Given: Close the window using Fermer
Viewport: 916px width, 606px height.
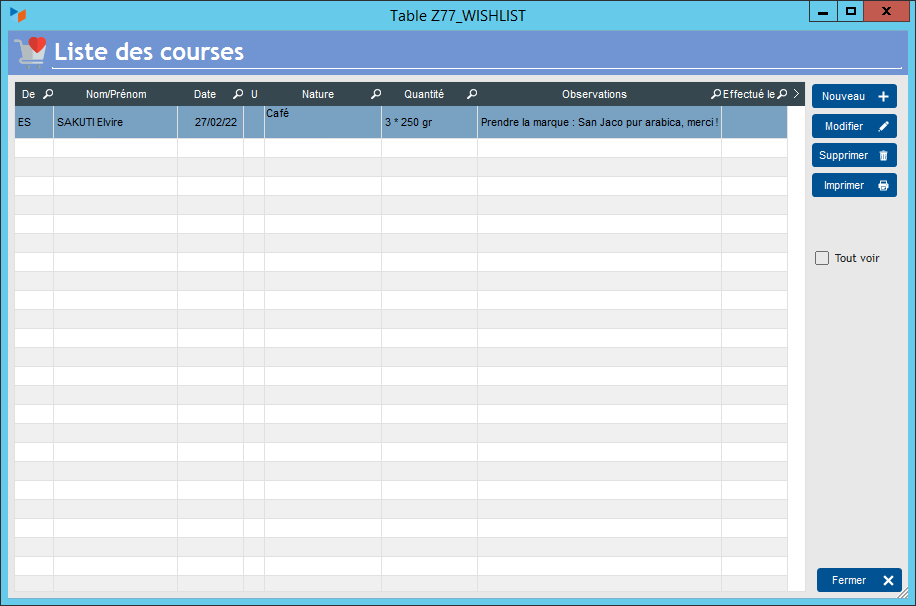Looking at the screenshot, I should click(x=859, y=580).
